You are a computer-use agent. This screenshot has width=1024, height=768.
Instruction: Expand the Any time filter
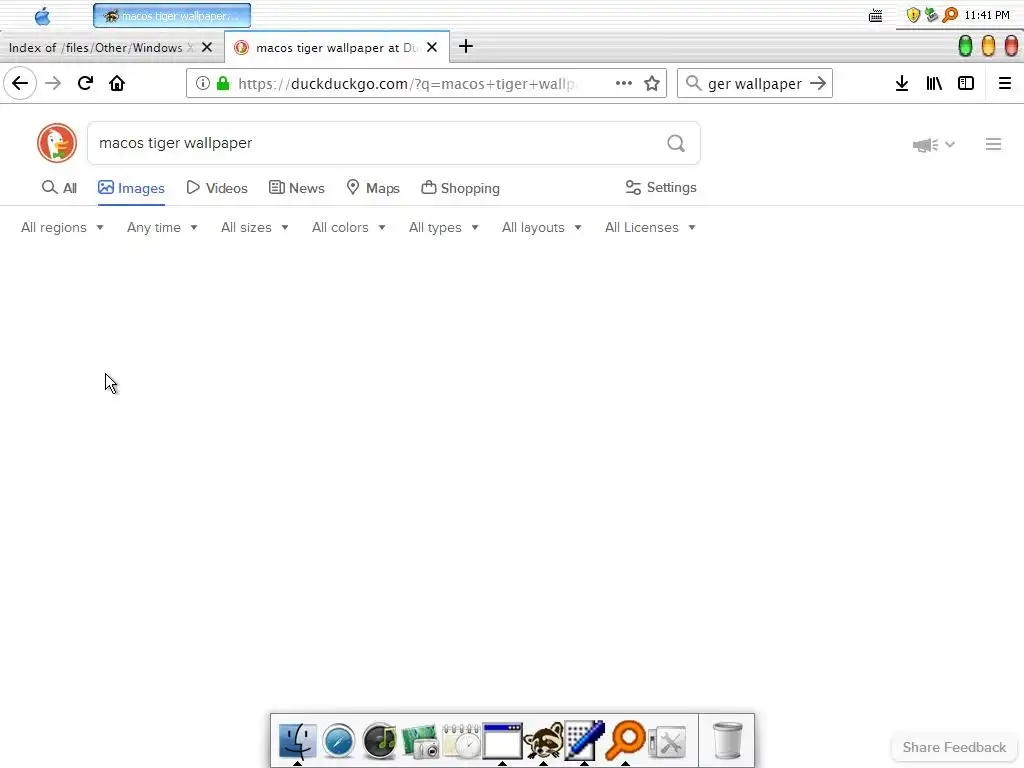[162, 227]
